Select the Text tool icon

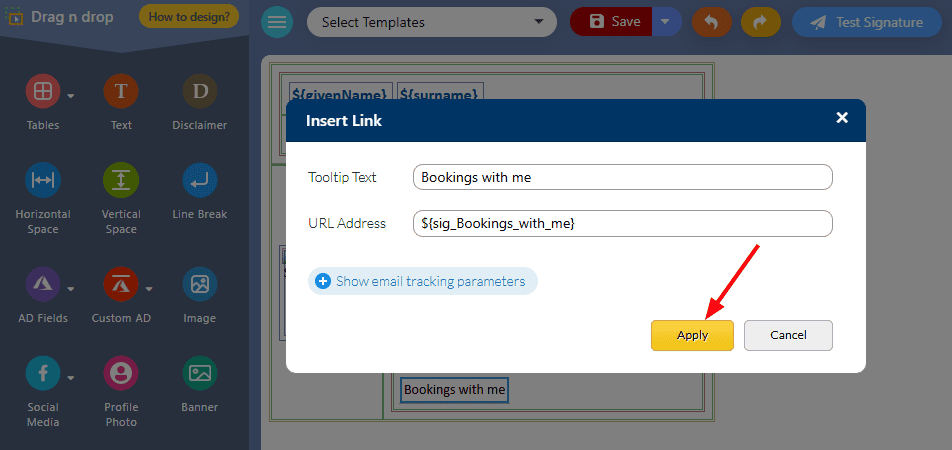click(121, 91)
